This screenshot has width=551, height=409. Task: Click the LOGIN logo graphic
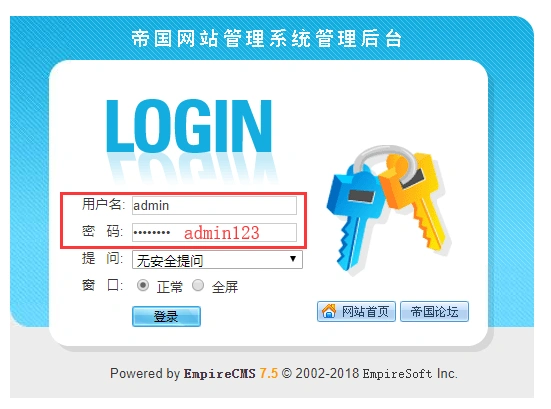189,126
